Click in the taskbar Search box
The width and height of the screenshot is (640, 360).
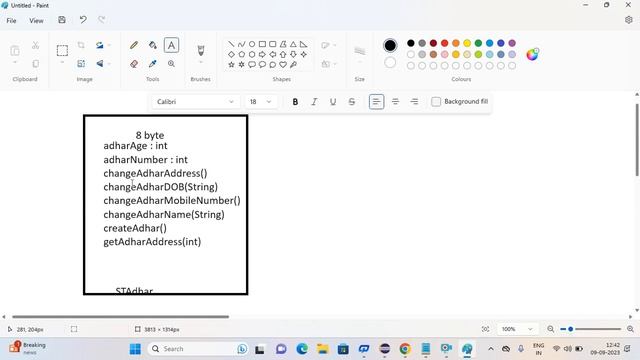[x=198, y=349]
